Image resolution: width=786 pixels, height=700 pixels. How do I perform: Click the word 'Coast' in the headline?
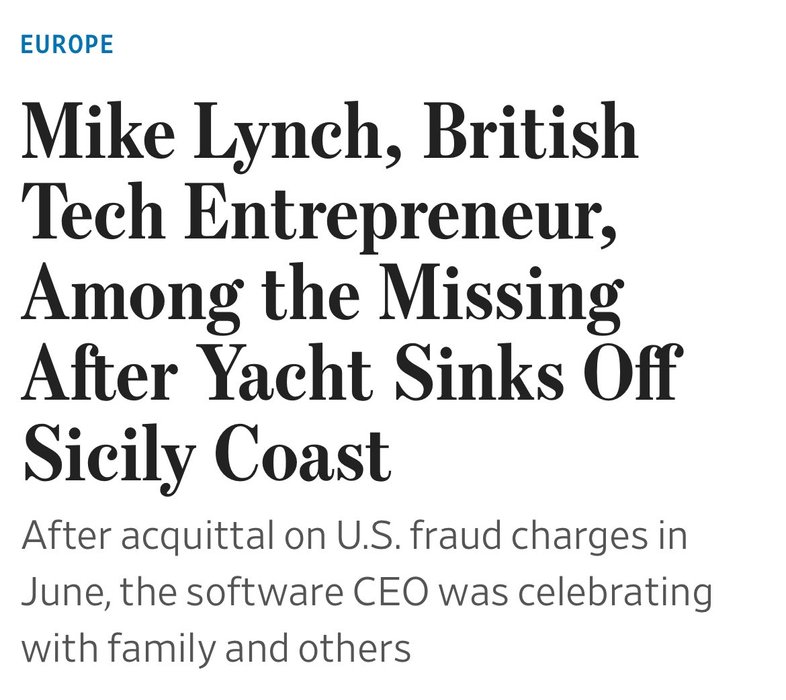tap(304, 454)
